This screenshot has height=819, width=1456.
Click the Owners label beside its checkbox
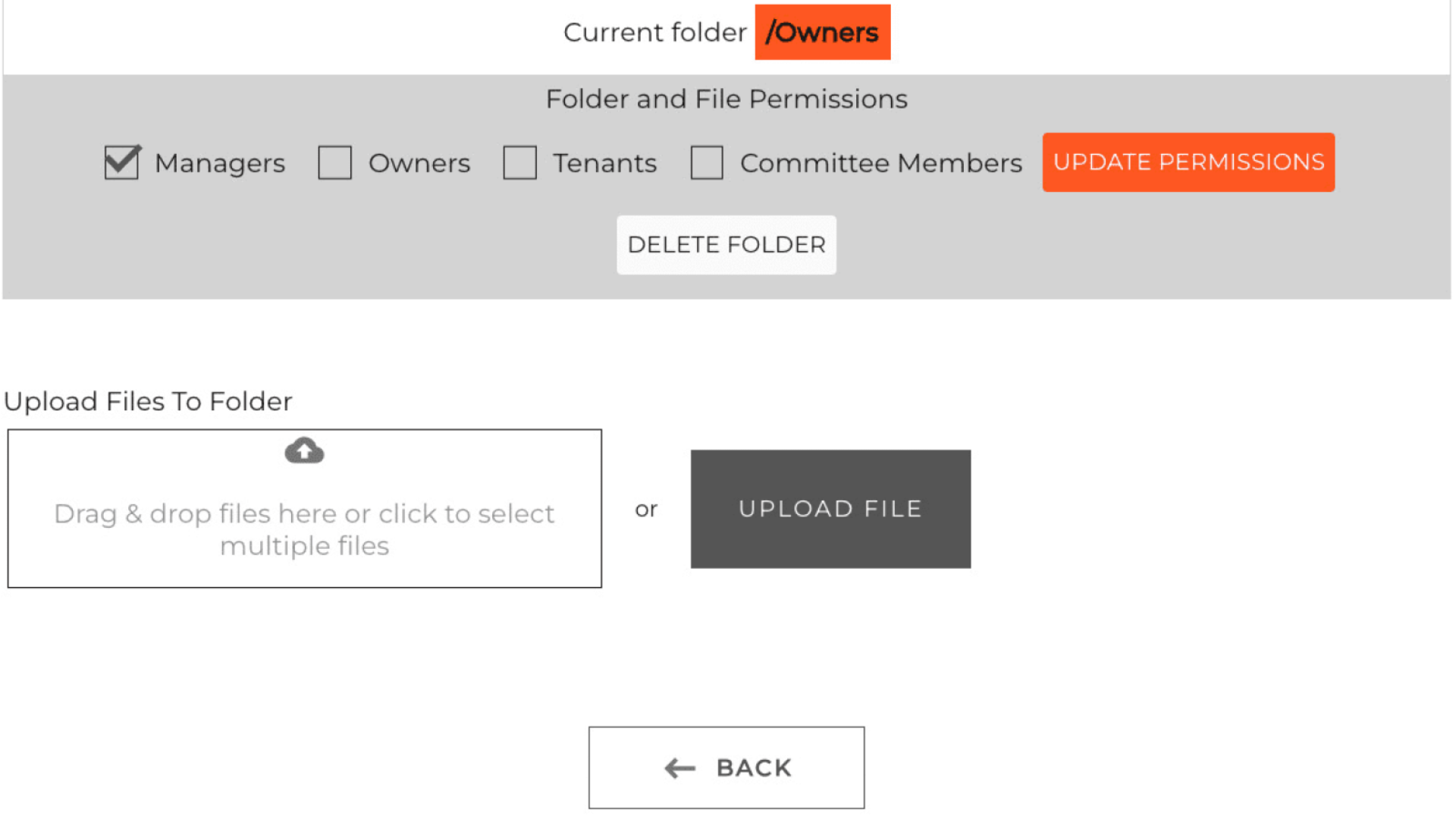(x=419, y=163)
